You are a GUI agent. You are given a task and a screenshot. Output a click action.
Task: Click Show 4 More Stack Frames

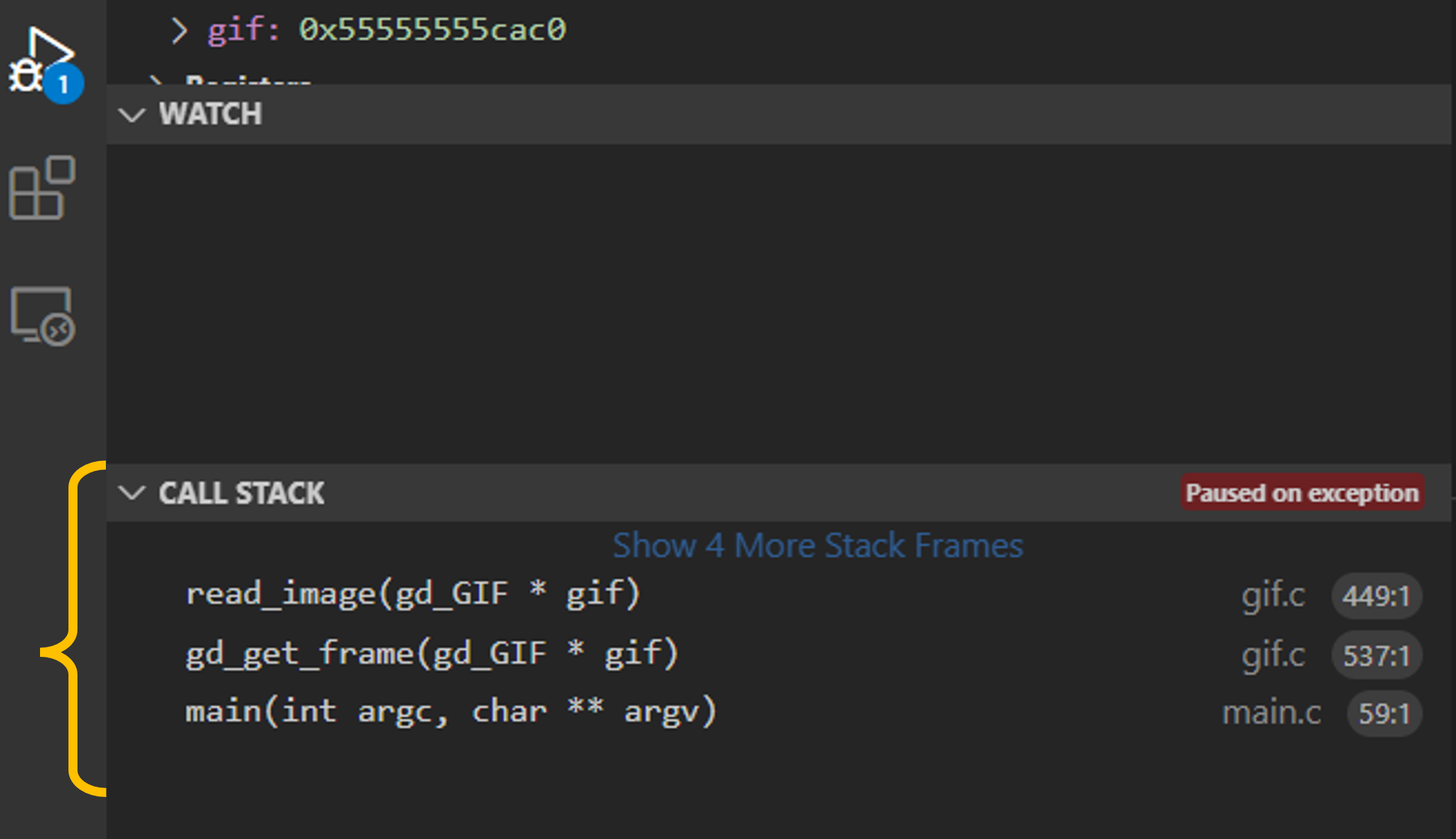coord(817,546)
